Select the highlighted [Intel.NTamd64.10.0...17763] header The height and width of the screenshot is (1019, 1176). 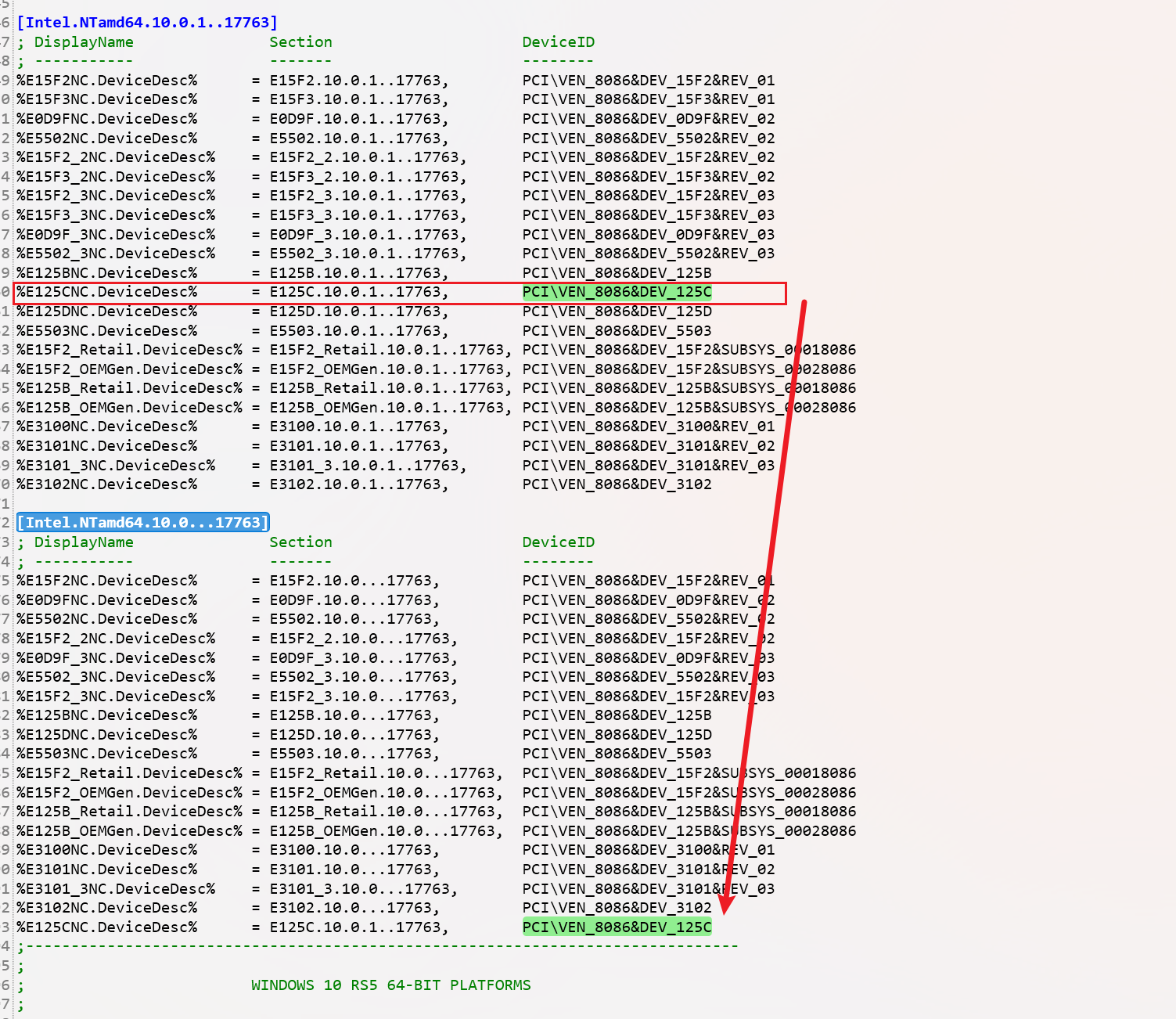coord(143,523)
